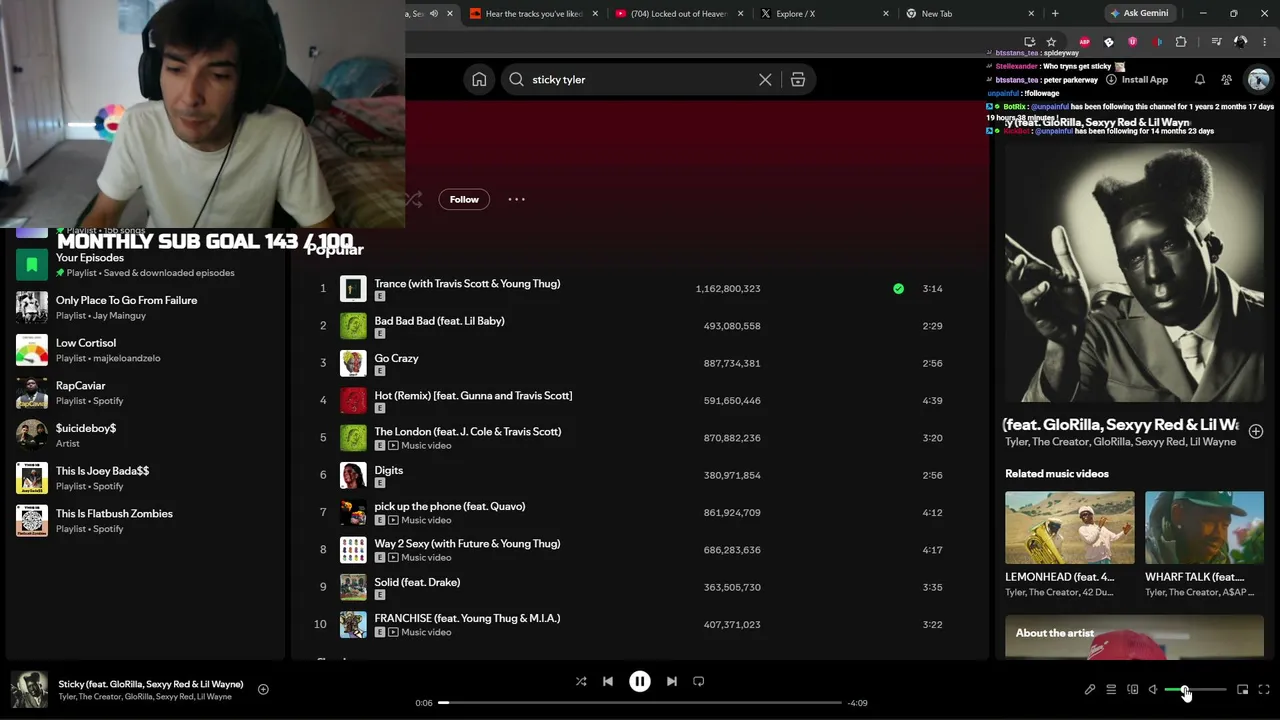Select Hot (Remix) track row

640,400
